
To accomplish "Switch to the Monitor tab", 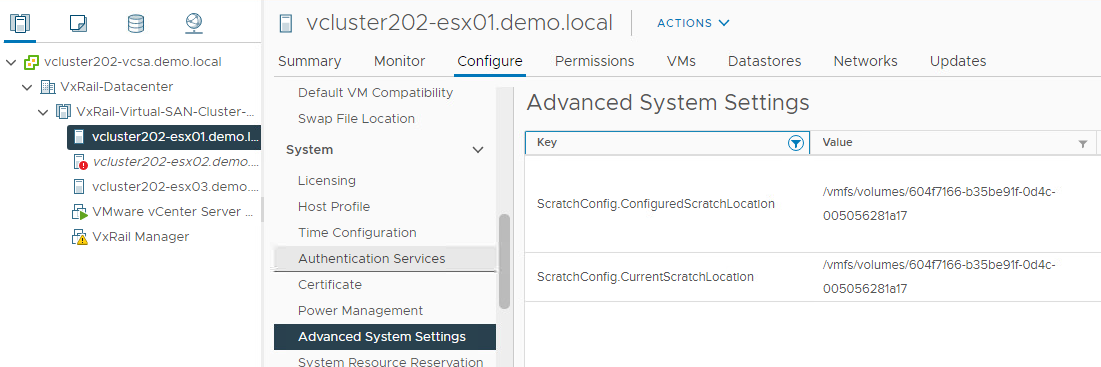I will [x=400, y=61].
